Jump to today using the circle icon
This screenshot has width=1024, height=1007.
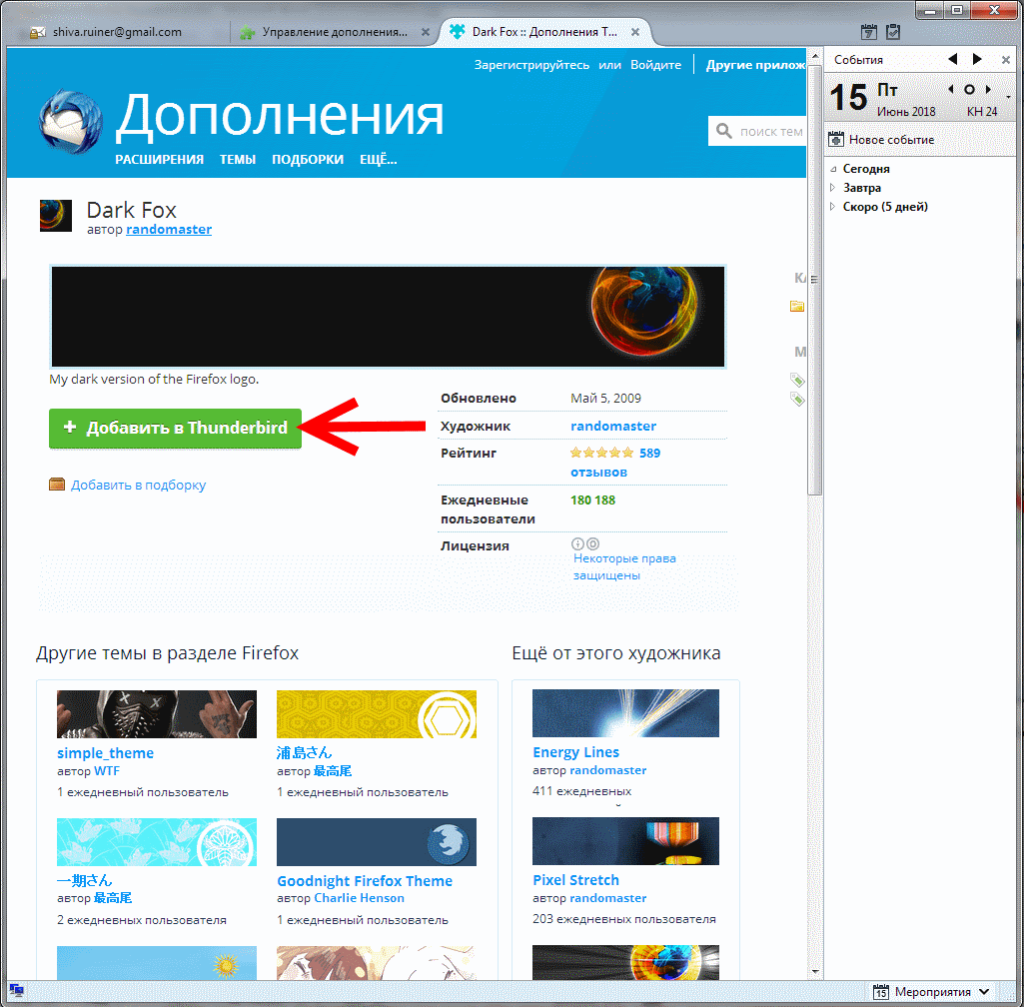click(969, 90)
